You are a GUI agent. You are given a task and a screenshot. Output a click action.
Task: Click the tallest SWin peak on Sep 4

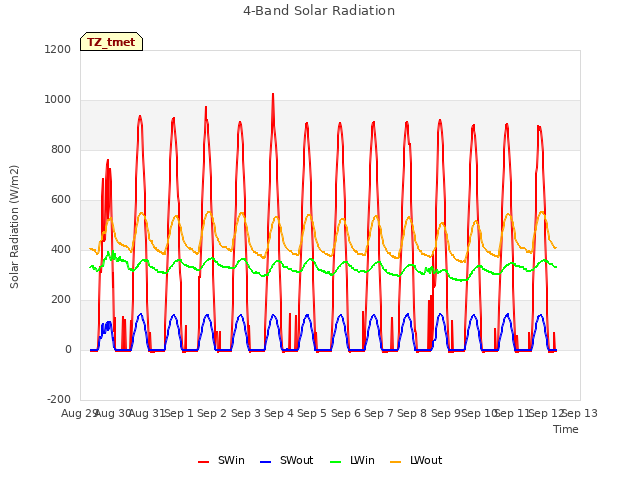click(x=273, y=95)
